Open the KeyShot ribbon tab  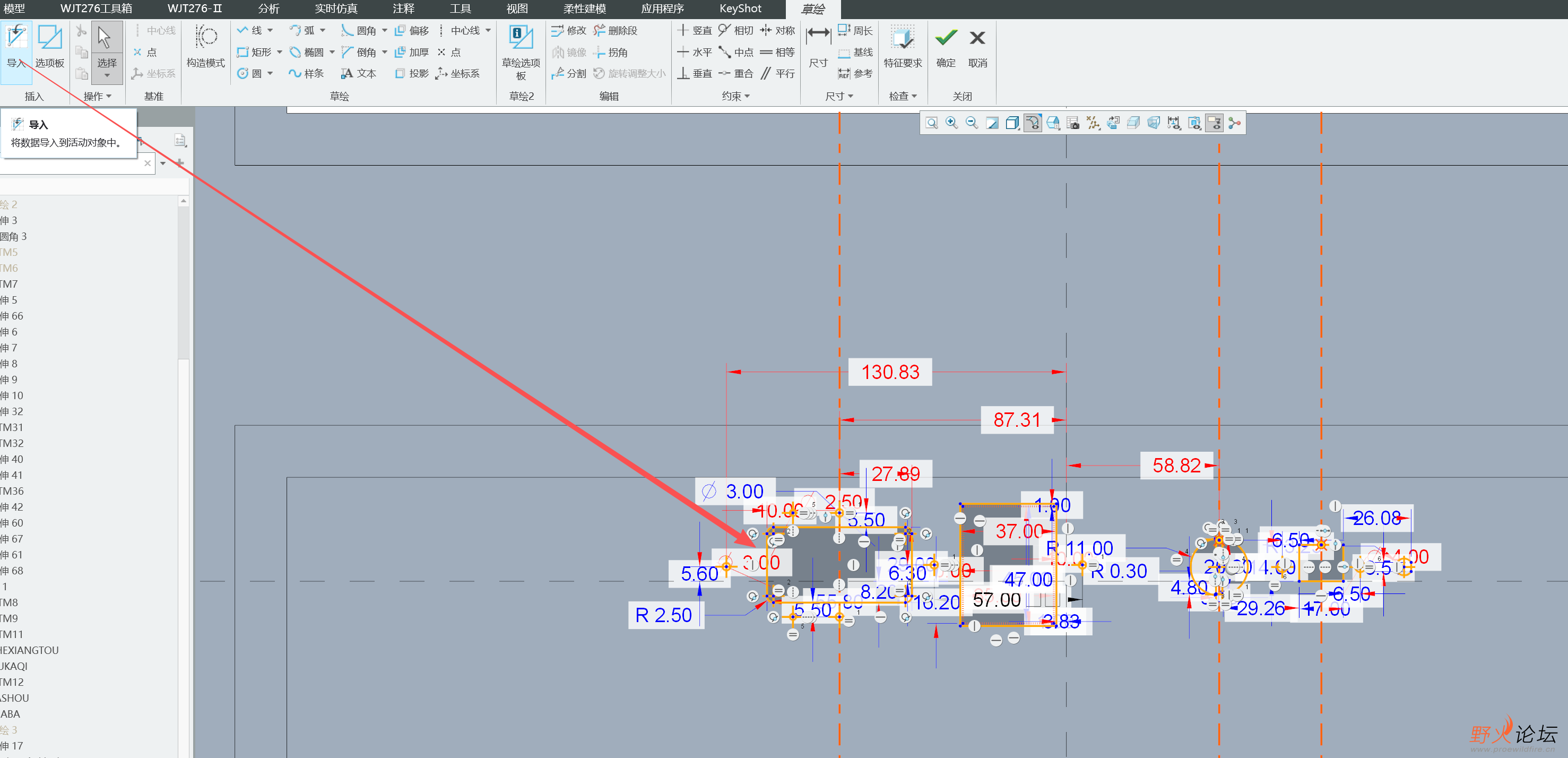tap(740, 8)
